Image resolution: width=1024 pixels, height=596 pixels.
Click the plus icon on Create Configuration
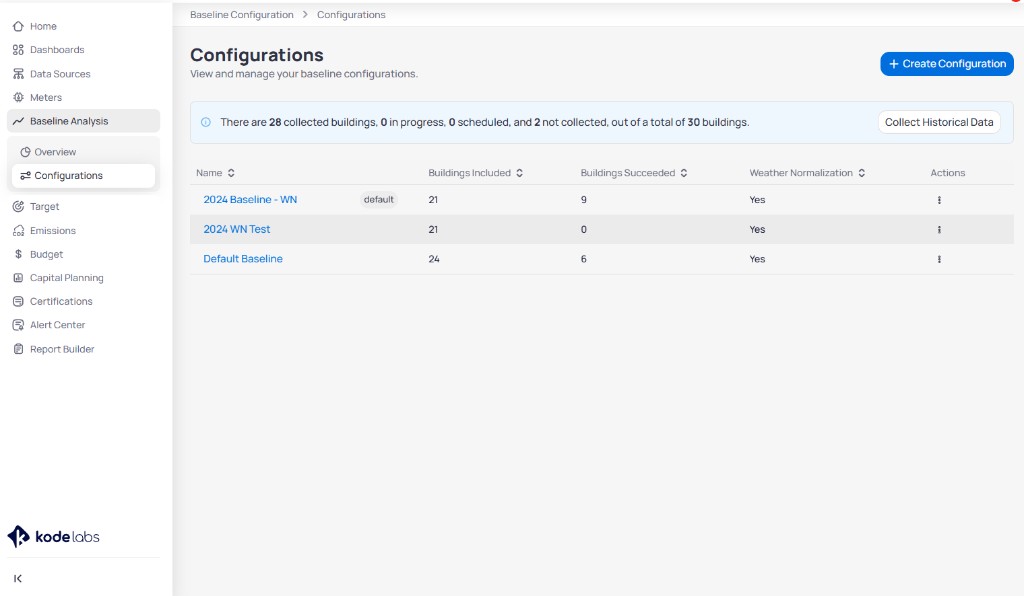click(x=894, y=64)
